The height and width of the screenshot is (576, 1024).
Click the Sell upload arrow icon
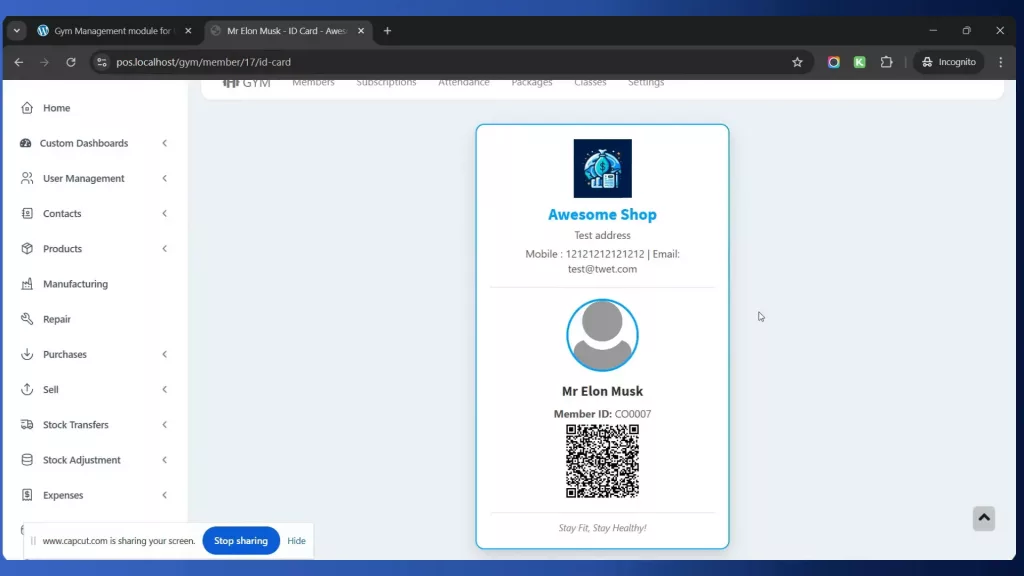point(27,389)
